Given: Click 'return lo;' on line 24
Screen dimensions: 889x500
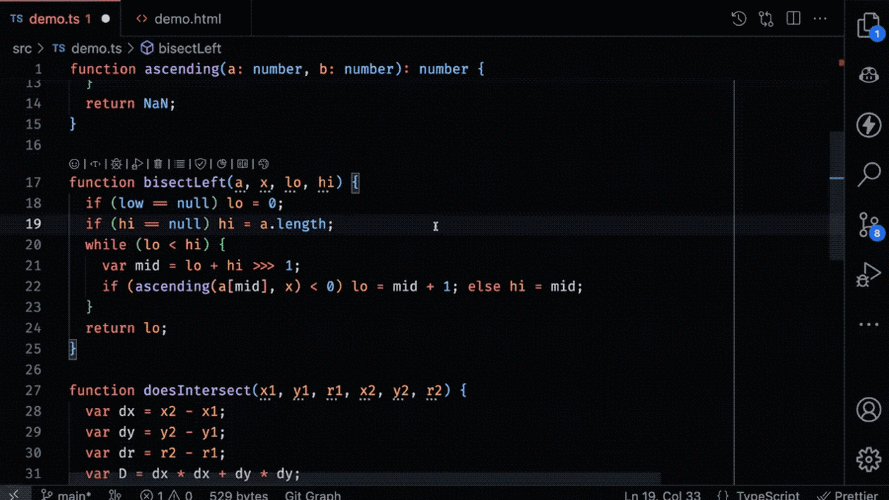Looking at the screenshot, I should coord(126,328).
